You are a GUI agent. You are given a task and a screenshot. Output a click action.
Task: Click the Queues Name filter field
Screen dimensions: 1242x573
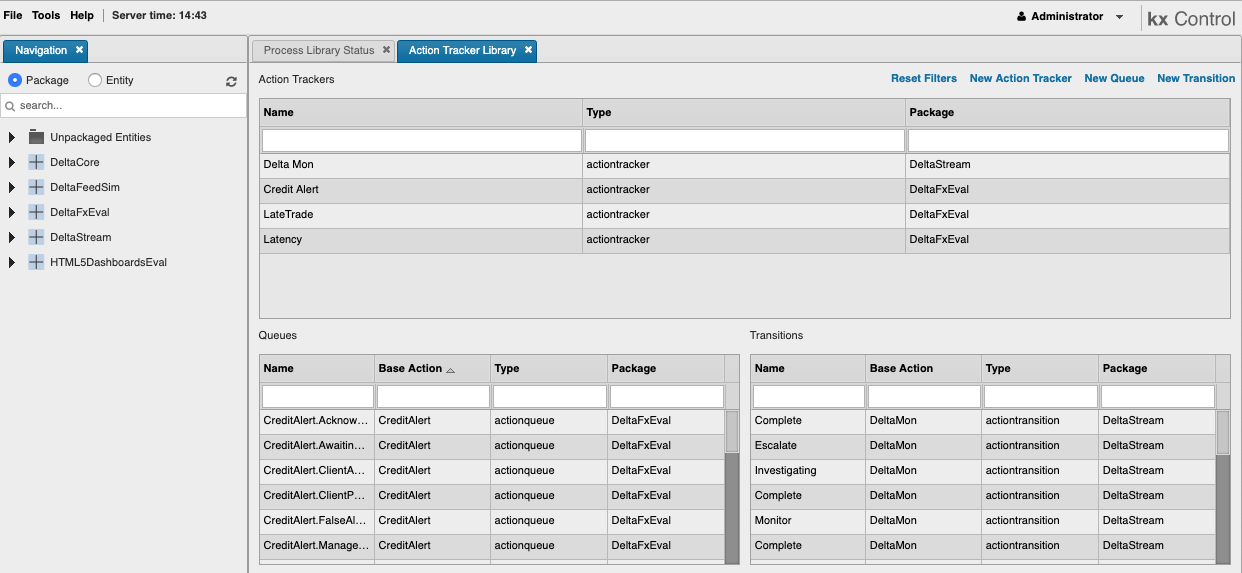[317, 396]
